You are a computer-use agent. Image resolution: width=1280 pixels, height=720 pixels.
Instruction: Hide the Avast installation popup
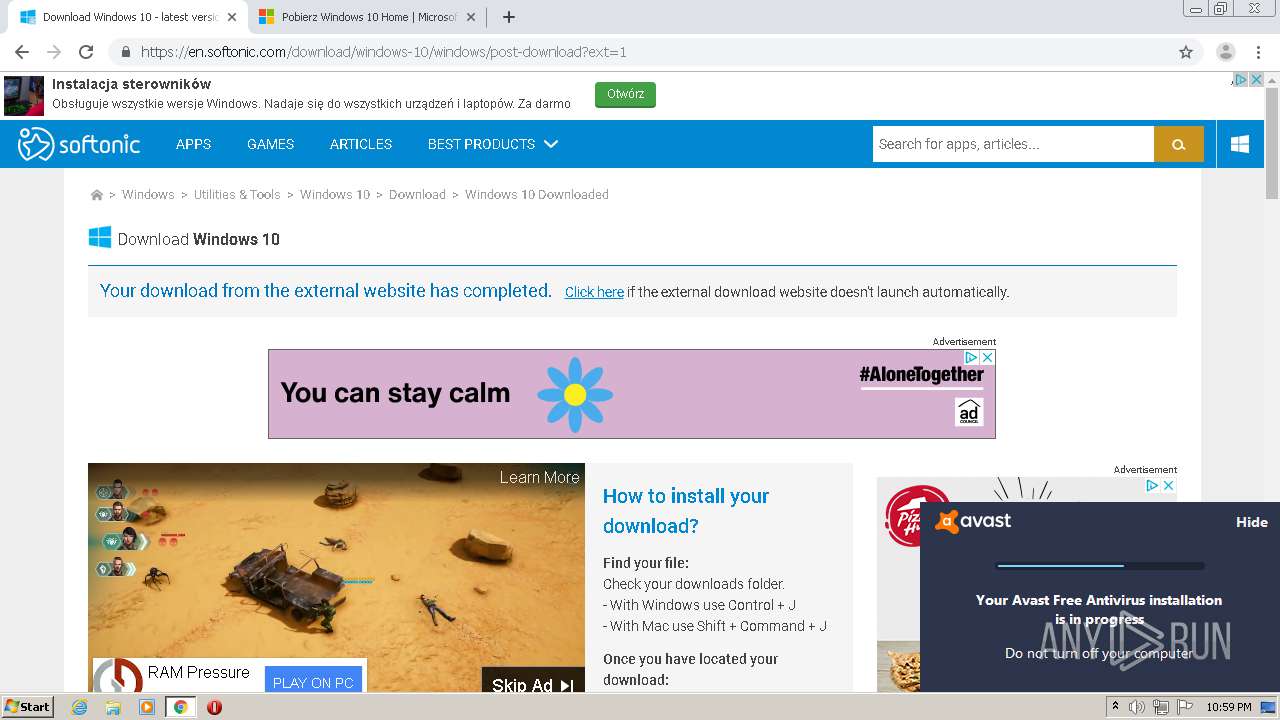click(1251, 522)
